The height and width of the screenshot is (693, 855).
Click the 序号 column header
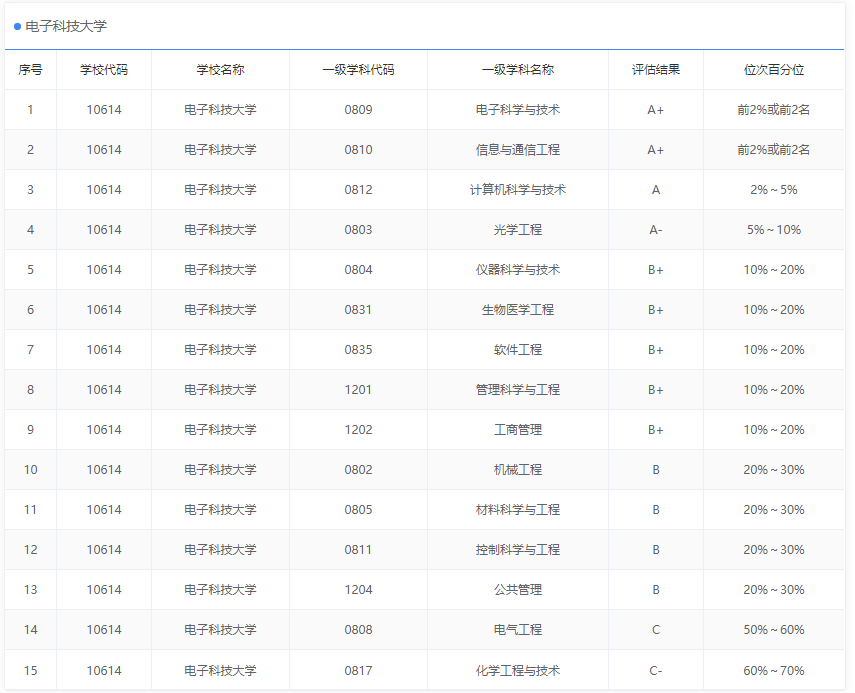(29, 70)
